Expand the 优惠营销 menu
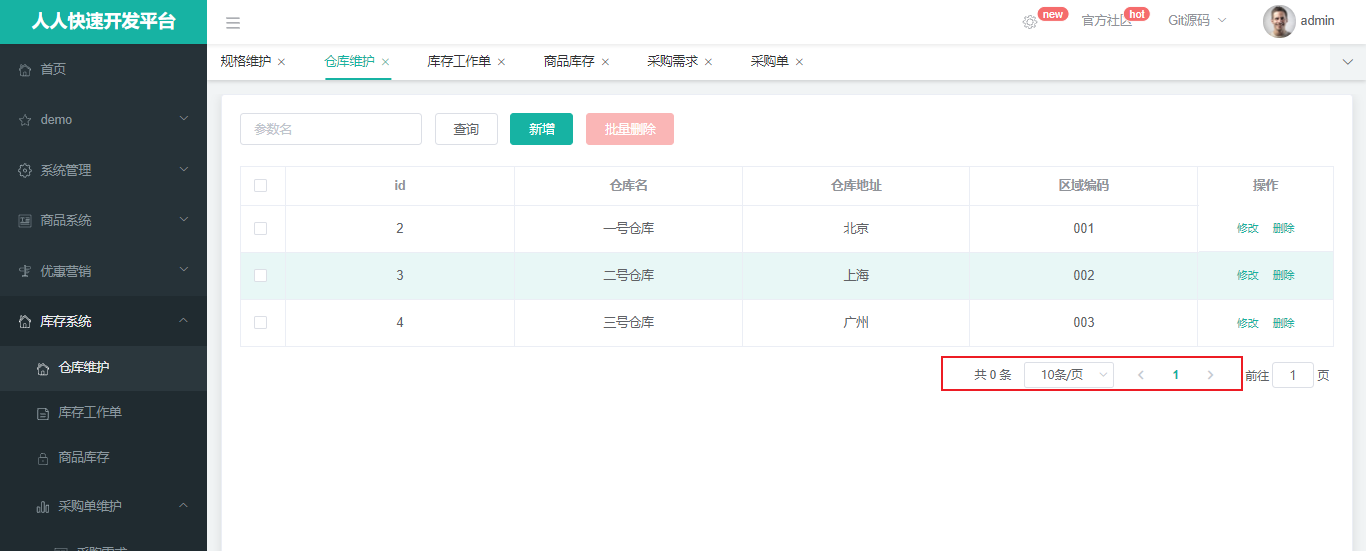The height and width of the screenshot is (551, 1366). [183, 270]
